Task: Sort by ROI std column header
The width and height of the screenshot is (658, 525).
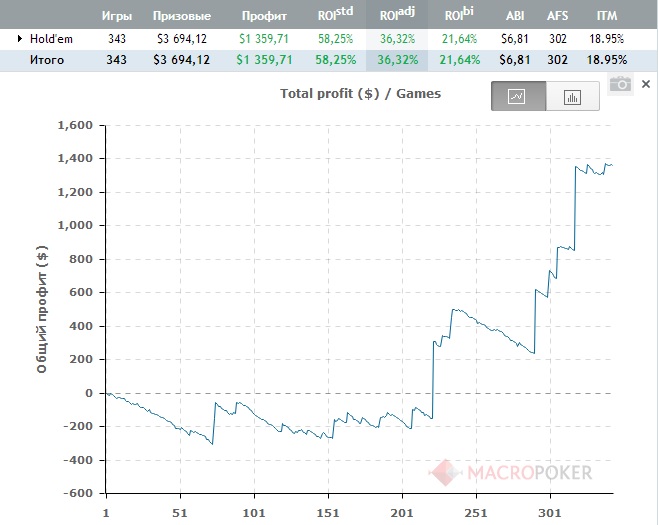Action: (x=335, y=14)
